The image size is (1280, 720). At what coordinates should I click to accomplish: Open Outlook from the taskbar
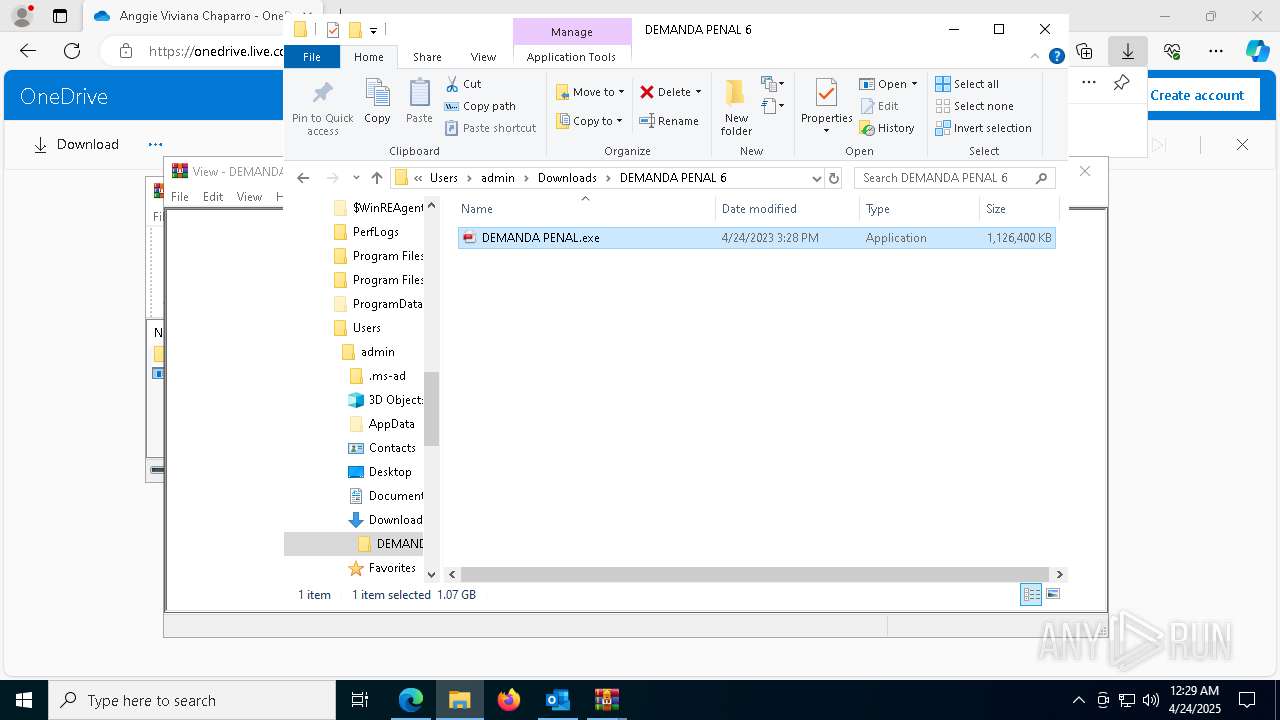[x=557, y=700]
